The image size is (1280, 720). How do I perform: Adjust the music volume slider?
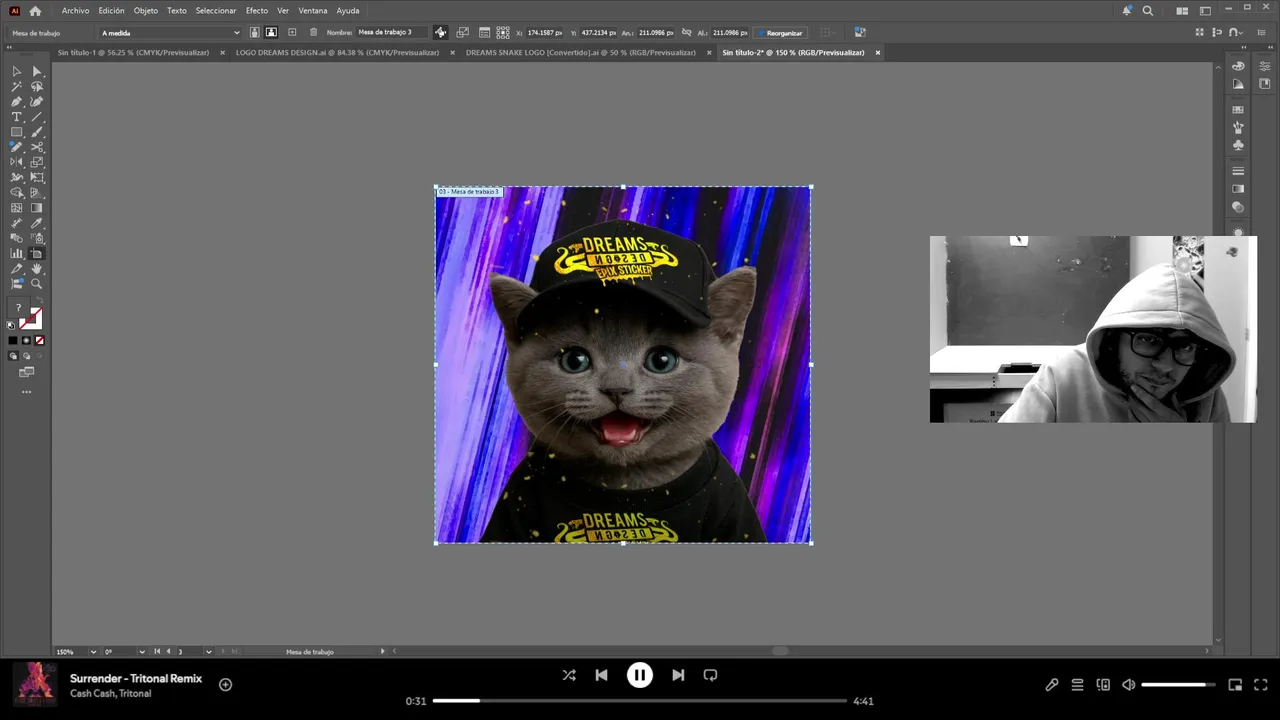click(1178, 685)
